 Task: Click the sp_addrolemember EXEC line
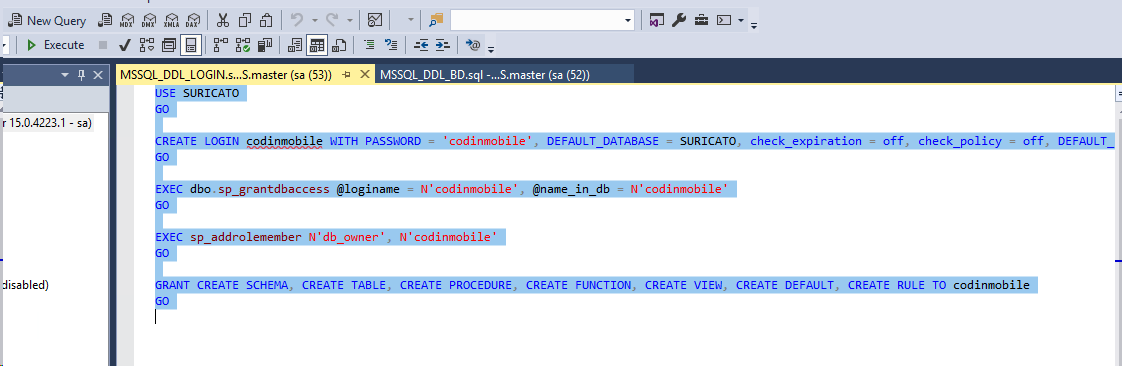(326, 236)
